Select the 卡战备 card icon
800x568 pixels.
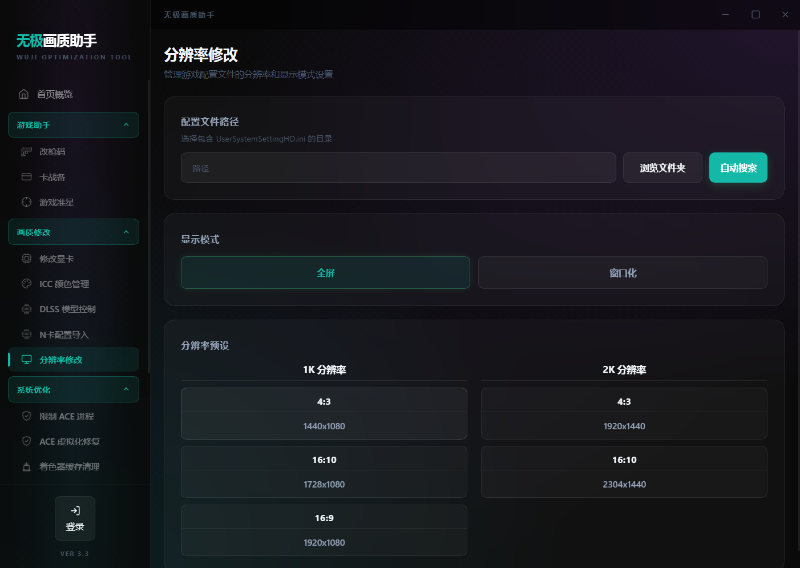pos(27,177)
